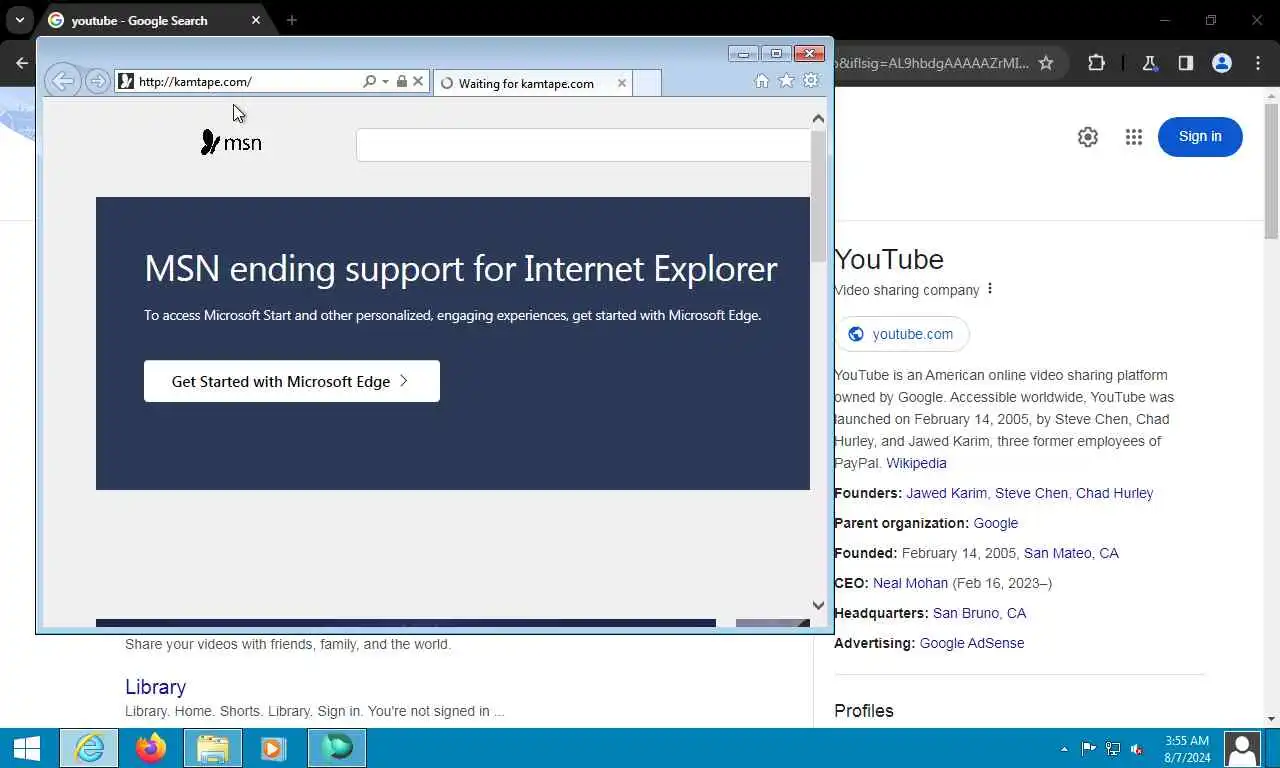Open Chrome tab search dropdown arrow

(19, 20)
